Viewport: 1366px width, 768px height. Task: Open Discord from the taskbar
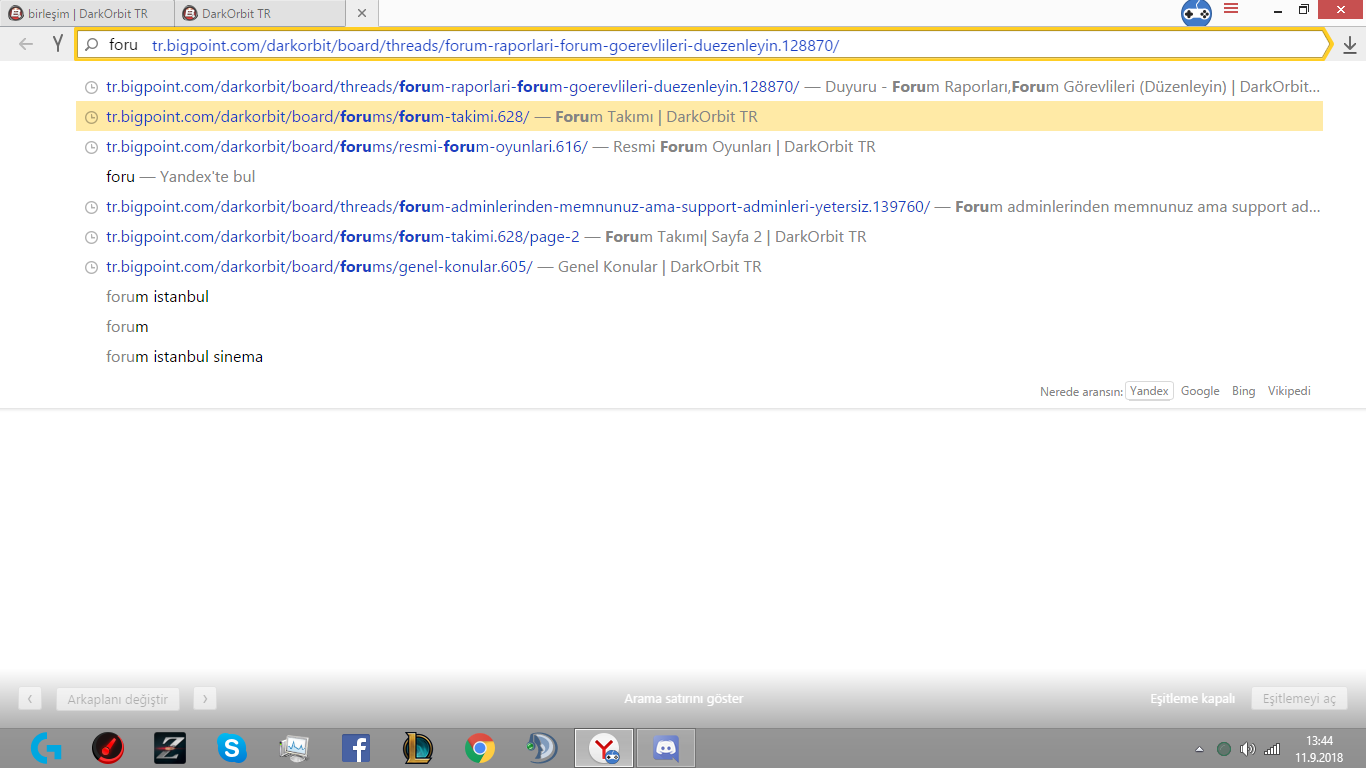pyautogui.click(x=665, y=748)
